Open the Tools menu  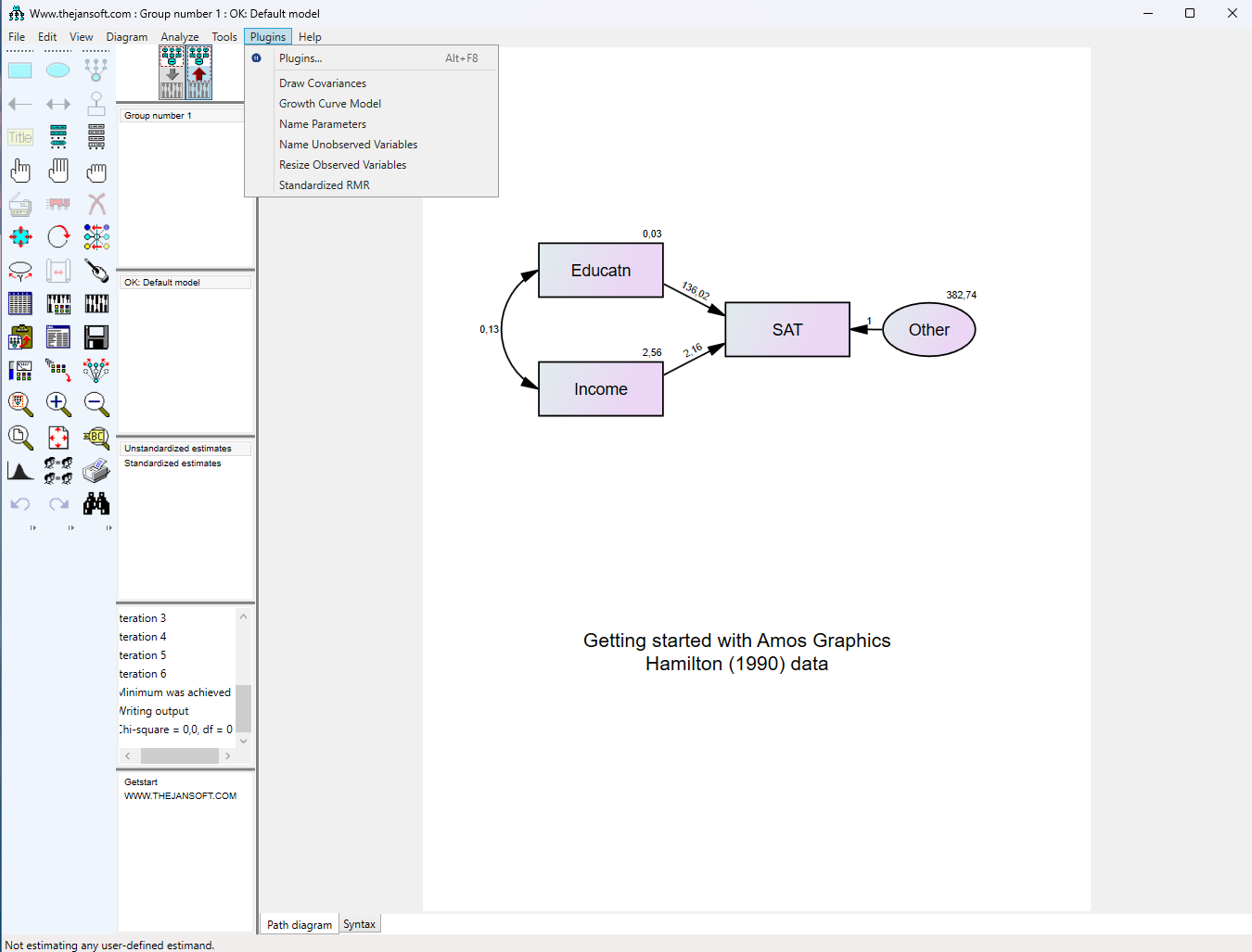click(224, 37)
